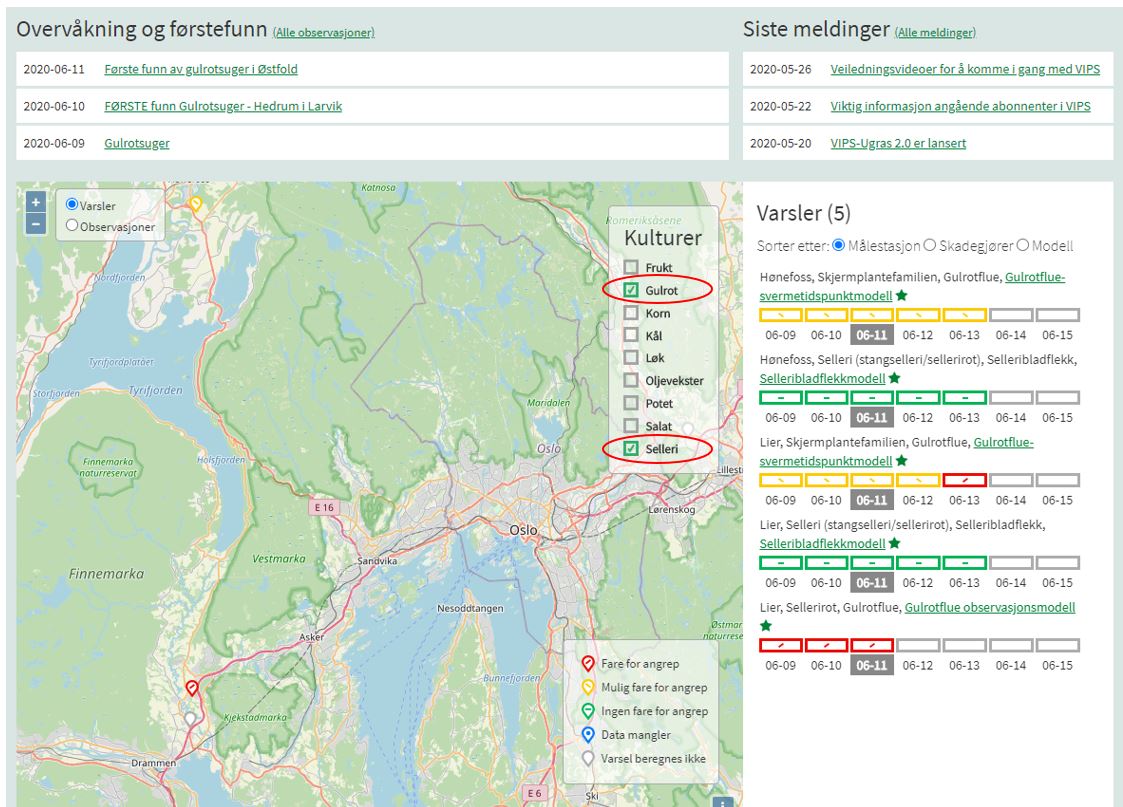Click the Overvåkning og førstefunn heading
The image size is (1123, 807).
coord(142,29)
